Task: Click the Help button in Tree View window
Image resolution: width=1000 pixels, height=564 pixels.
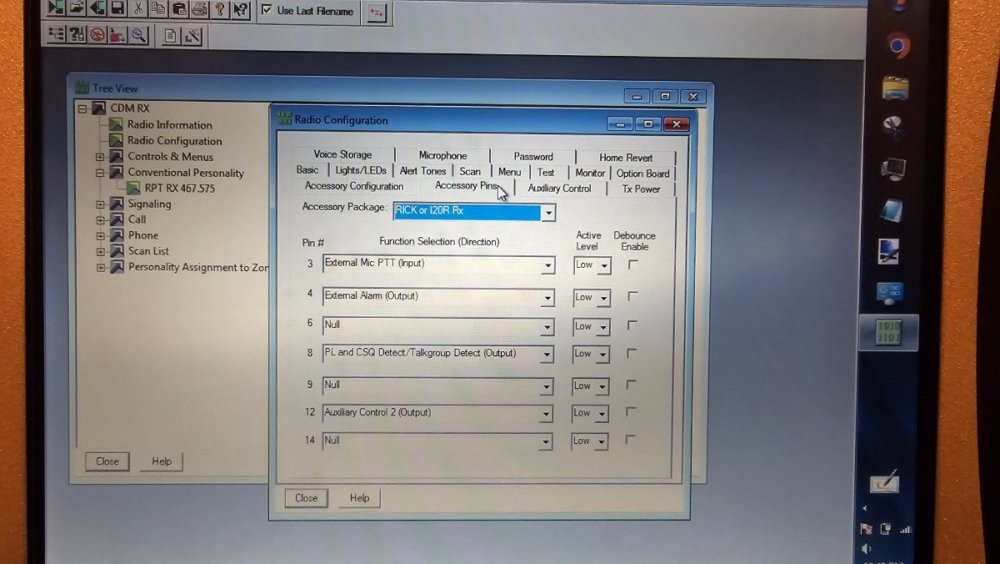Action: (161, 462)
